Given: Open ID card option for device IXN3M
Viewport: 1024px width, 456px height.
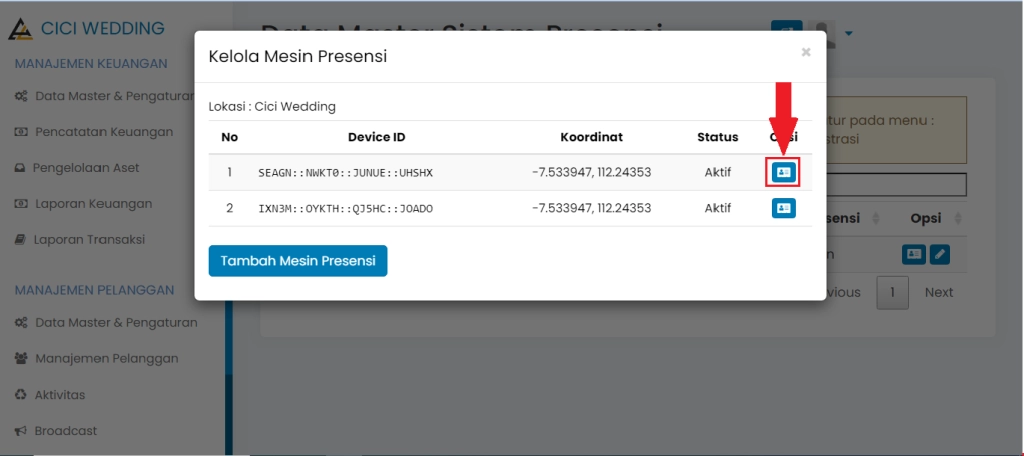Looking at the screenshot, I should 783,208.
